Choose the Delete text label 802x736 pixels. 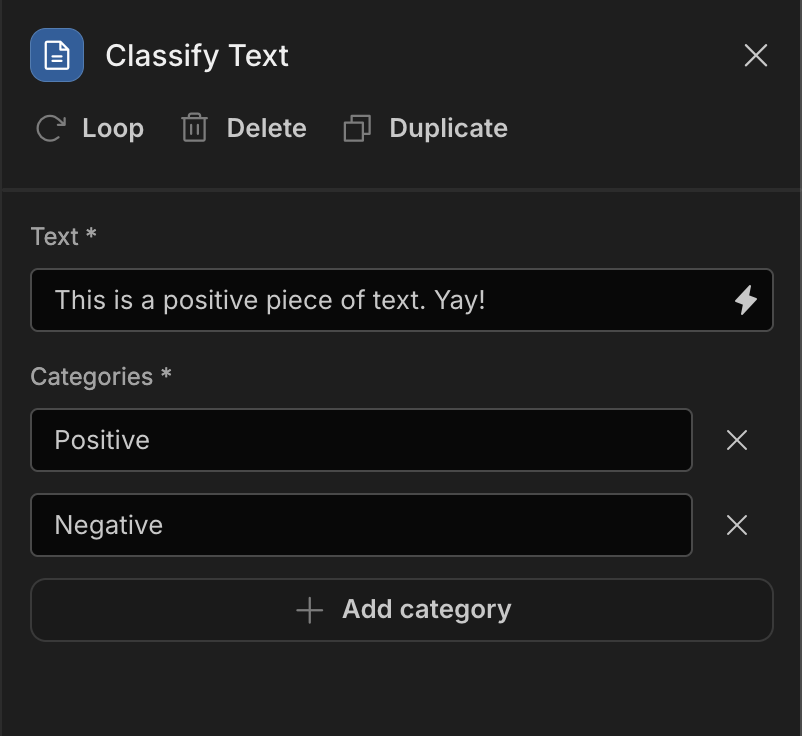(x=266, y=128)
